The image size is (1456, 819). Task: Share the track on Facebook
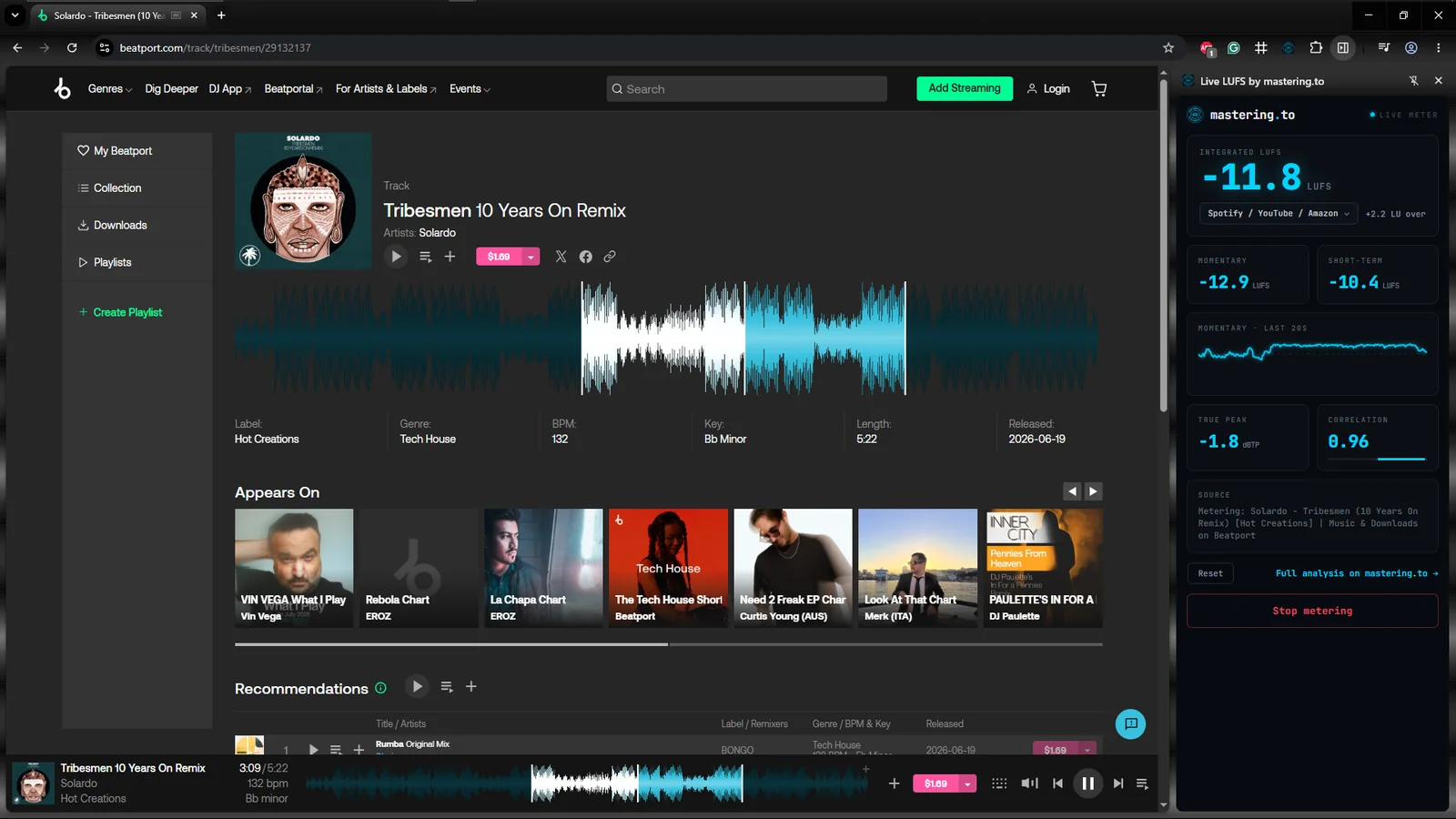click(x=585, y=257)
